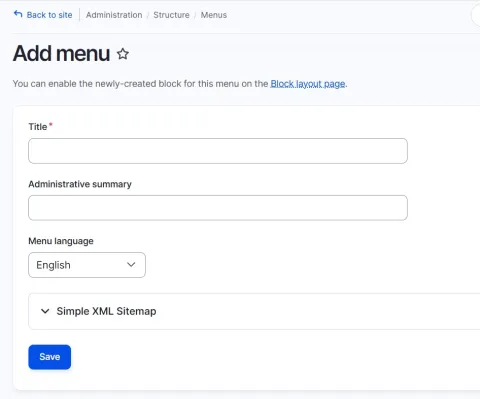The width and height of the screenshot is (480, 399).
Task: Go to Administration breadcrumb
Action: point(114,15)
